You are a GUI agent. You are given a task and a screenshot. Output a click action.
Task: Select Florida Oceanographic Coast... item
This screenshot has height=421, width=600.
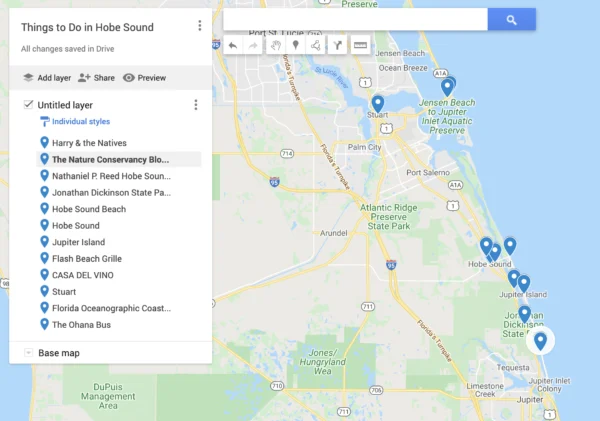coord(119,308)
